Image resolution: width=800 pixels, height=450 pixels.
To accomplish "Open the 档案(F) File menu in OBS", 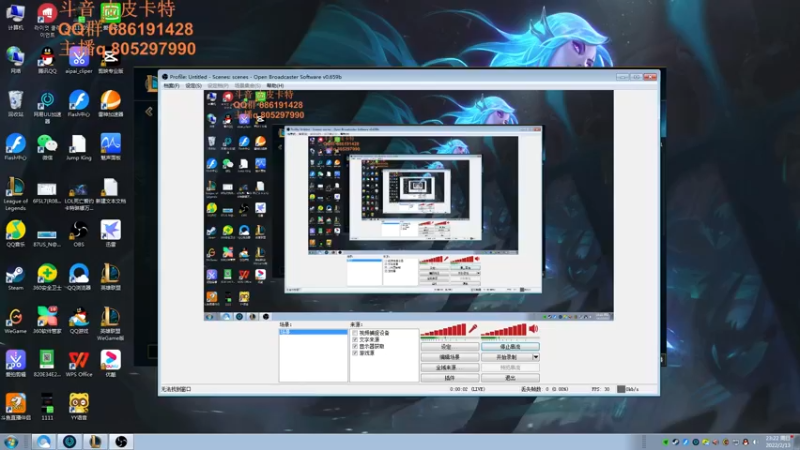I will [x=171, y=86].
